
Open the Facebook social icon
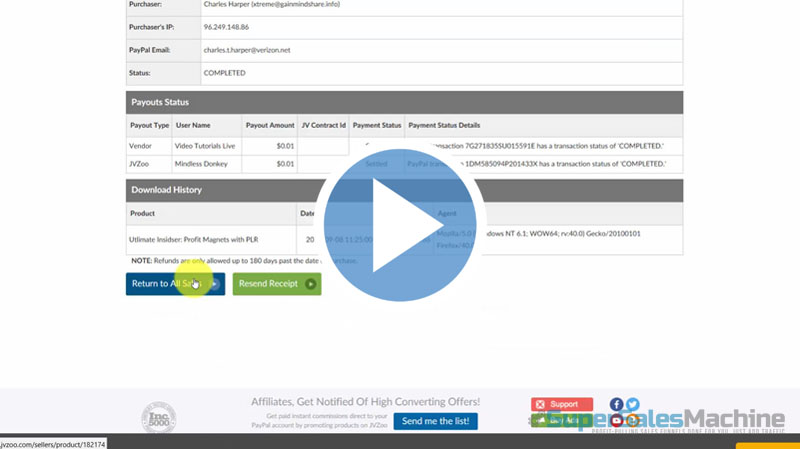point(616,404)
